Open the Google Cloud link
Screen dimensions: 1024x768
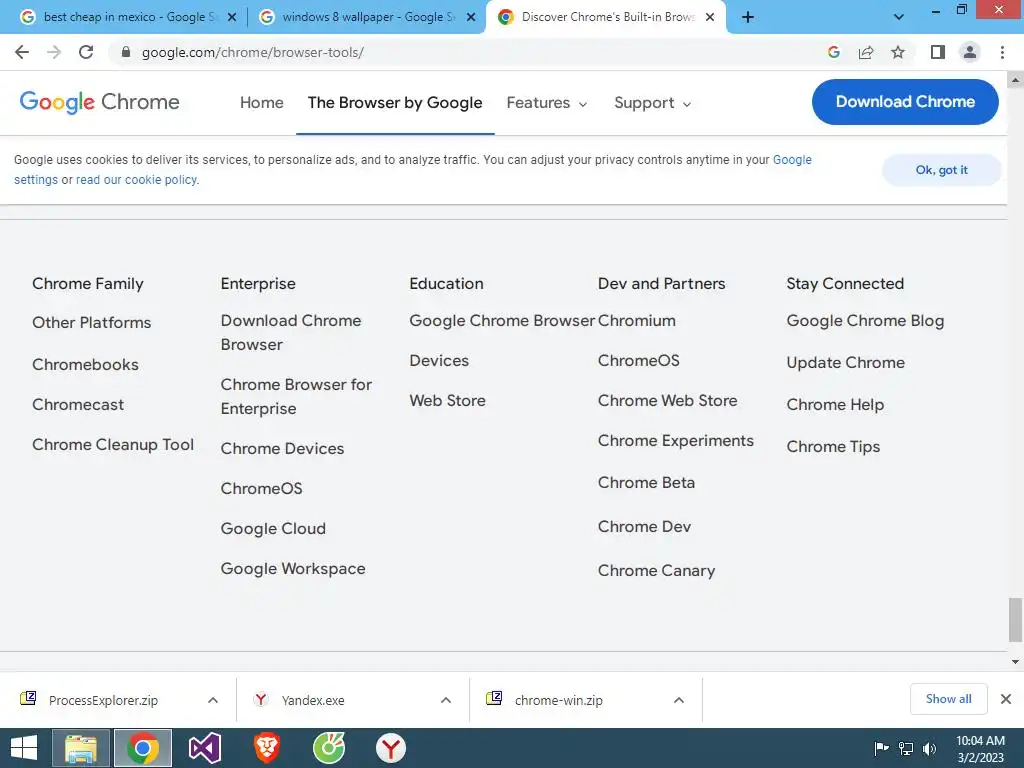coord(273,528)
